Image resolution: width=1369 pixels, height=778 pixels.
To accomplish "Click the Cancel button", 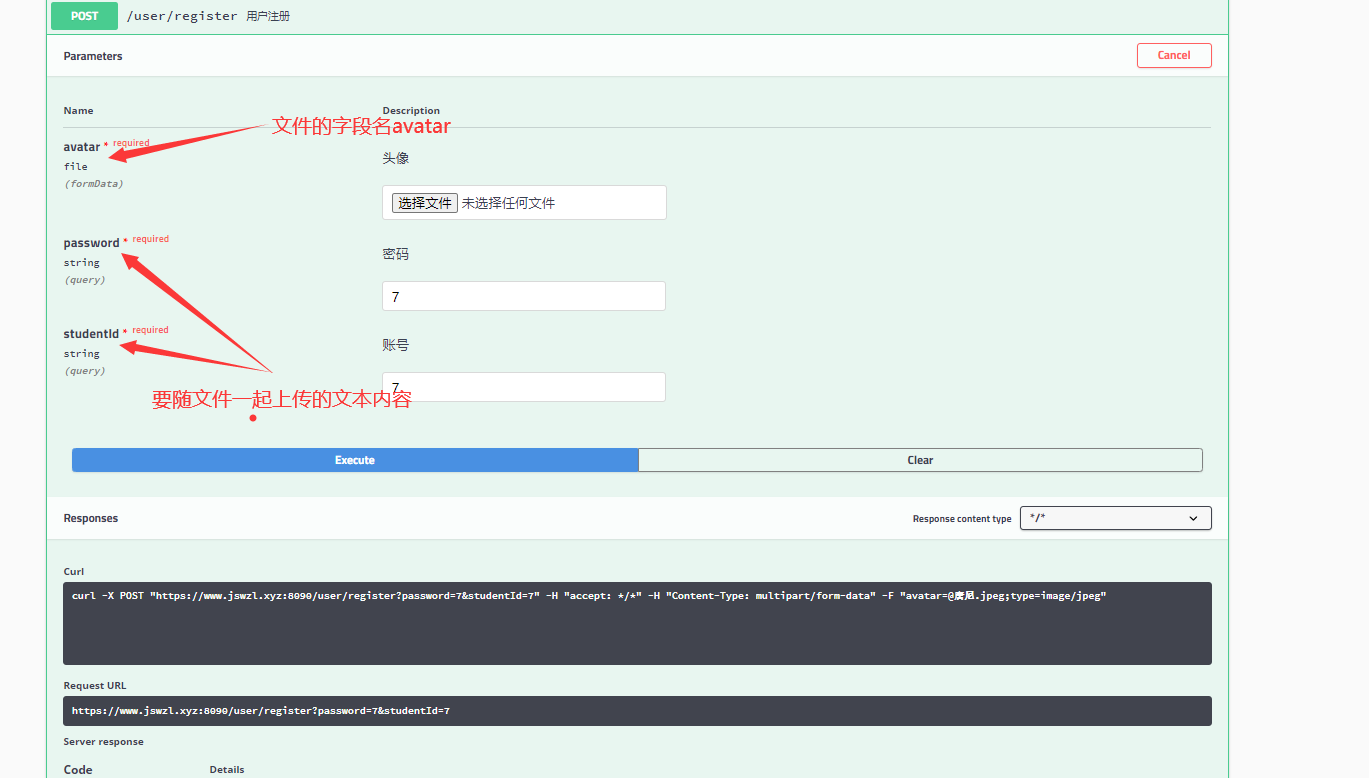I will point(1174,56).
